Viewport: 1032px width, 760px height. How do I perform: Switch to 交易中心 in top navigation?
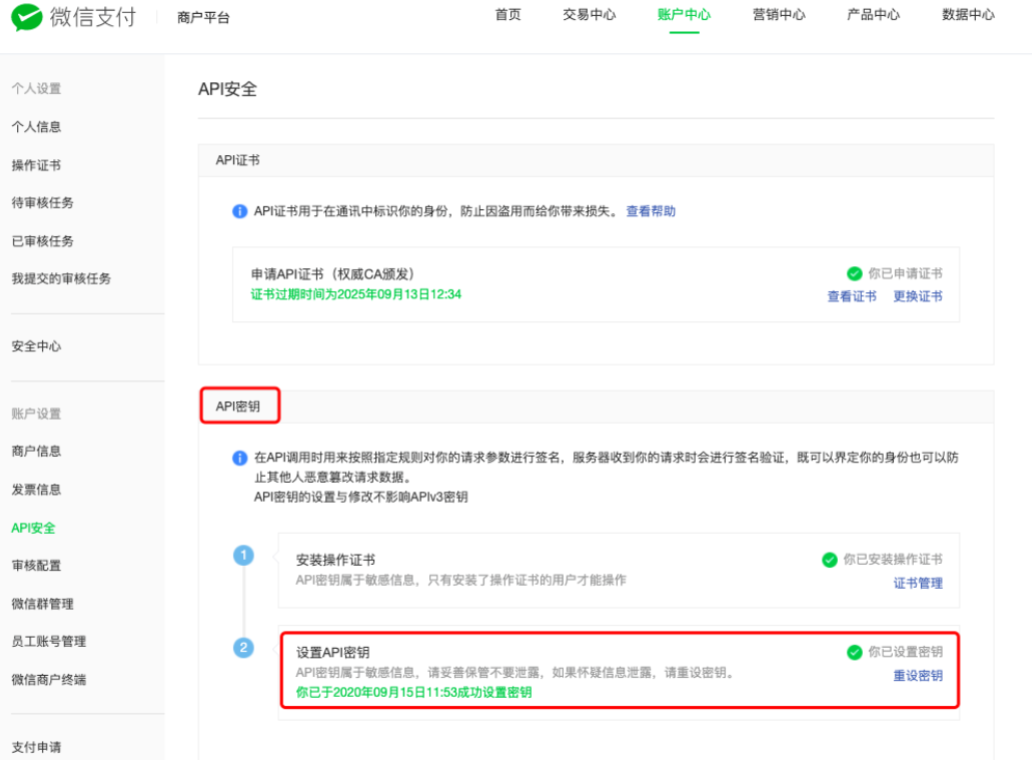tap(589, 15)
